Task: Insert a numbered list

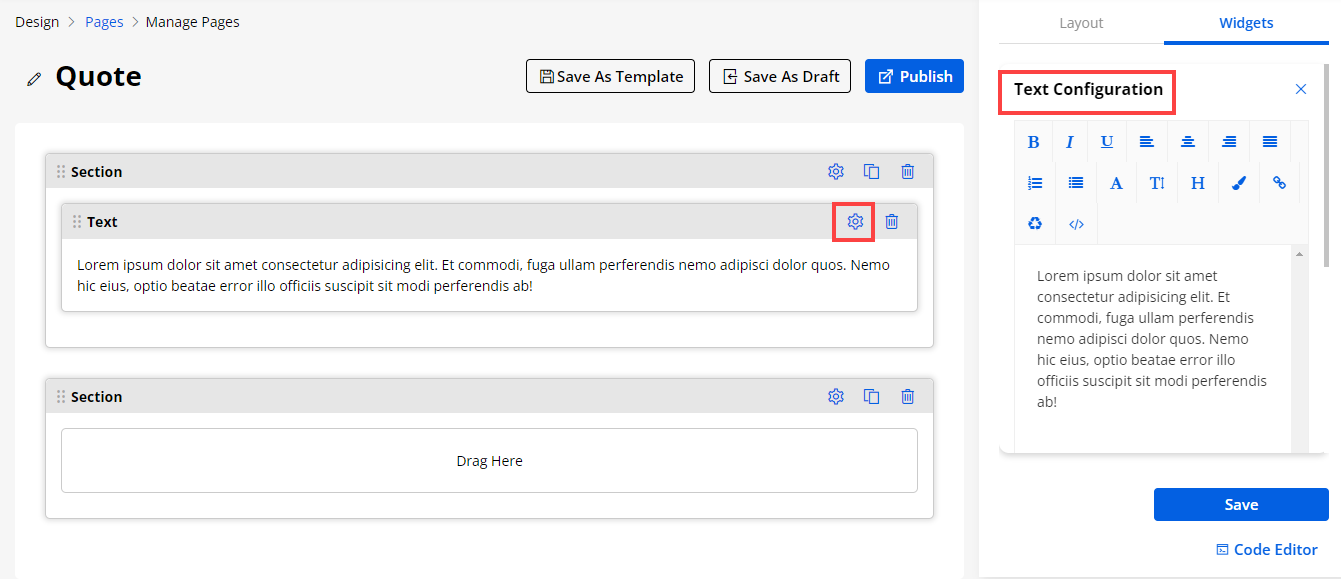Action: click(1035, 183)
